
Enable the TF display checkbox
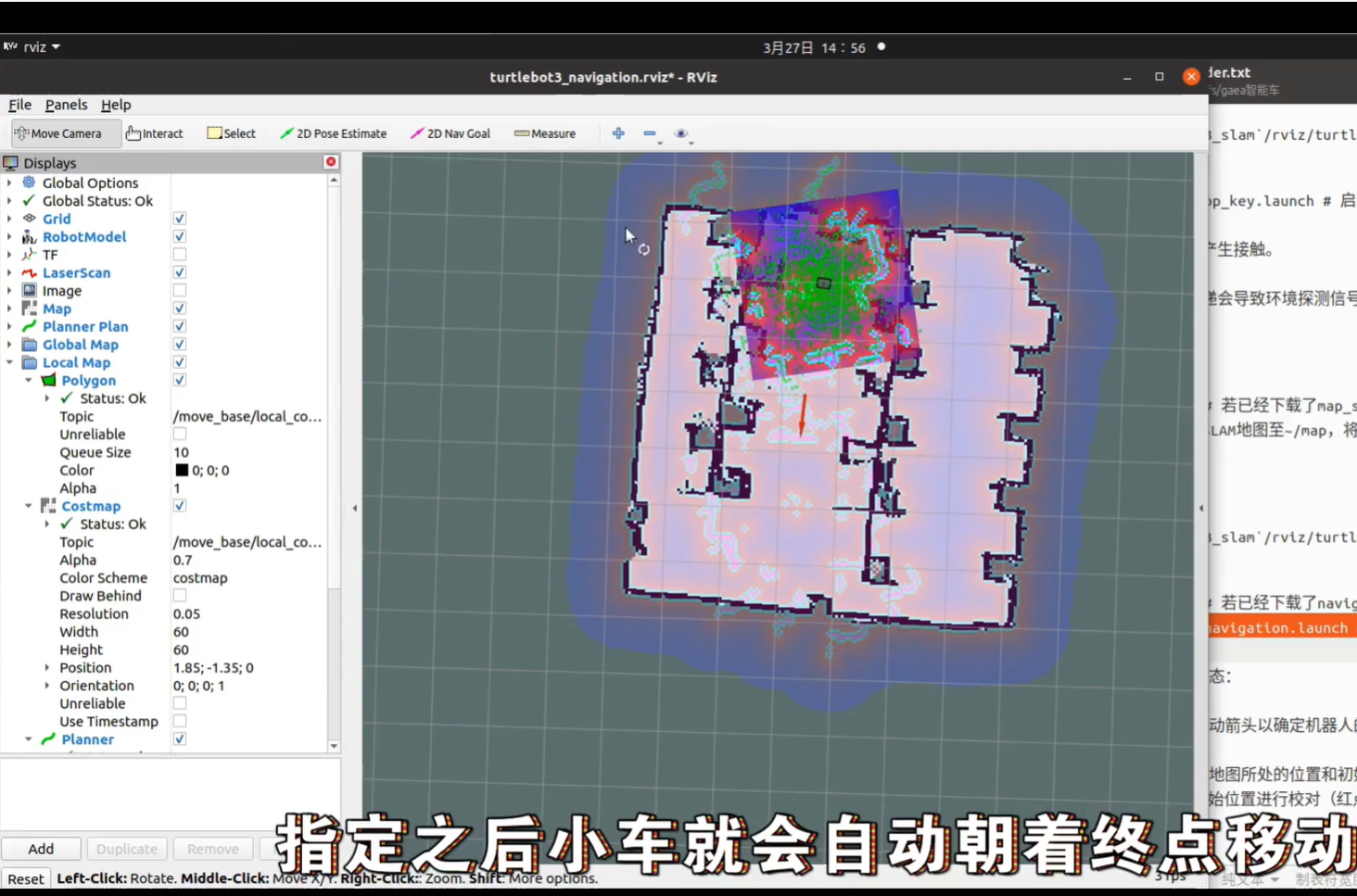(180, 255)
